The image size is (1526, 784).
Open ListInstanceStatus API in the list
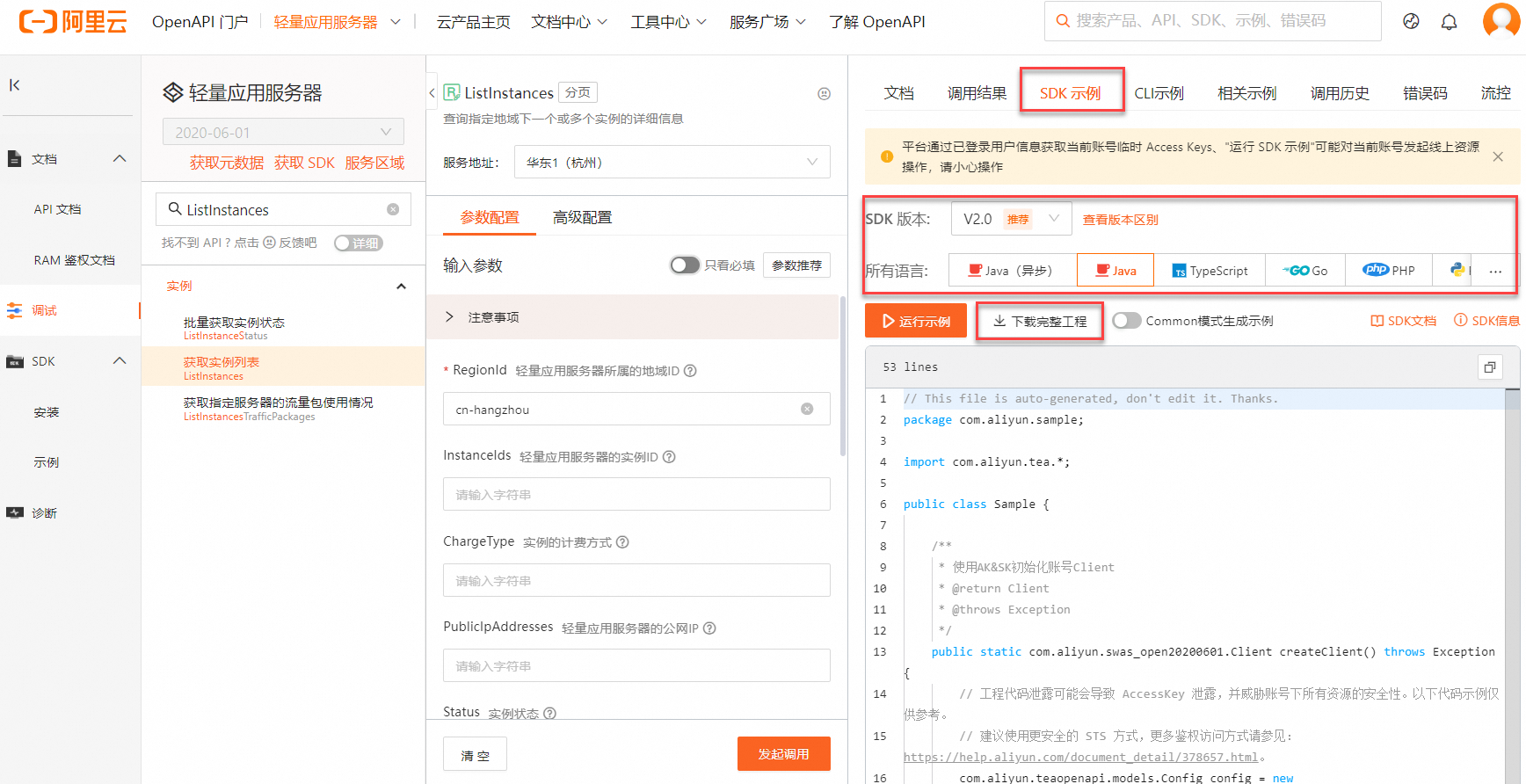[x=282, y=328]
